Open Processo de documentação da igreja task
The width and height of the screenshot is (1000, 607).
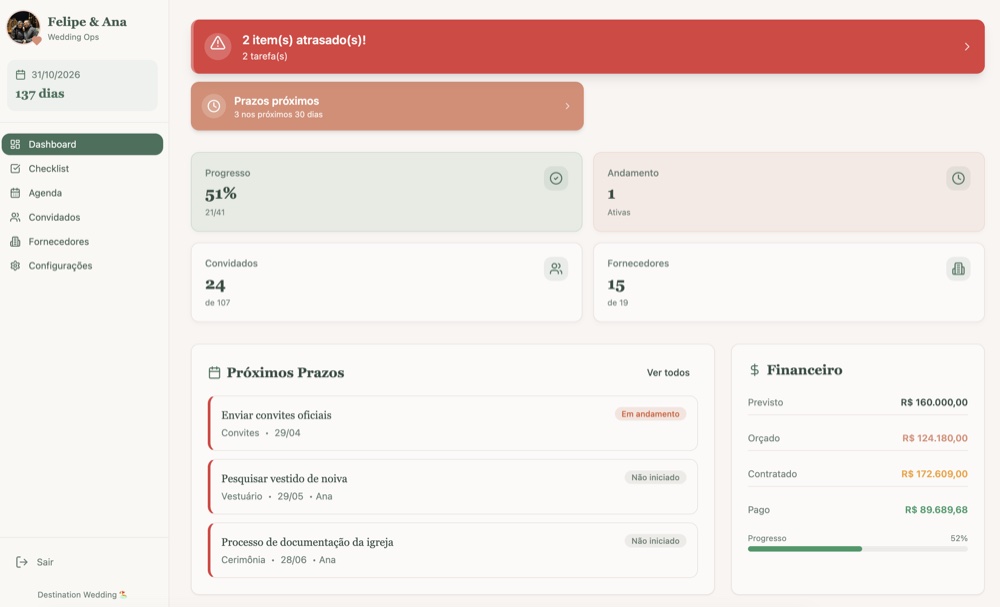453,551
